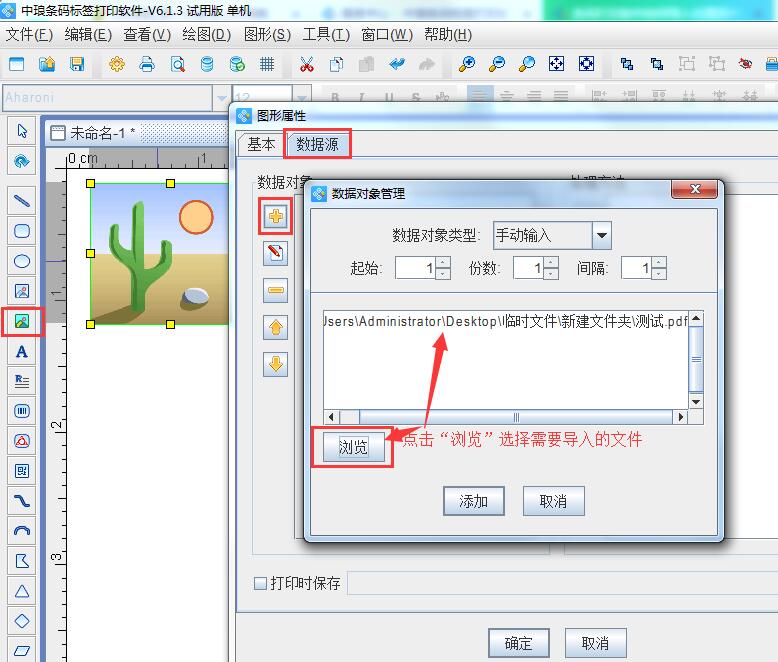Screen dimensions: 778x662
Task: Expand the font name dropdown showing Aharoni
Action: pyautogui.click(x=221, y=98)
